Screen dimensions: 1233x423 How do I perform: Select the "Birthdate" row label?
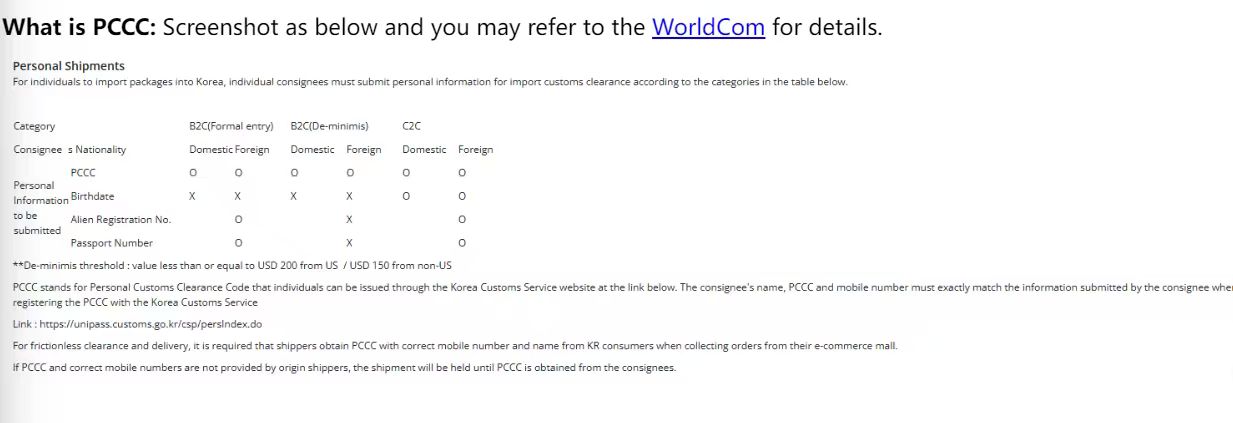click(x=92, y=196)
